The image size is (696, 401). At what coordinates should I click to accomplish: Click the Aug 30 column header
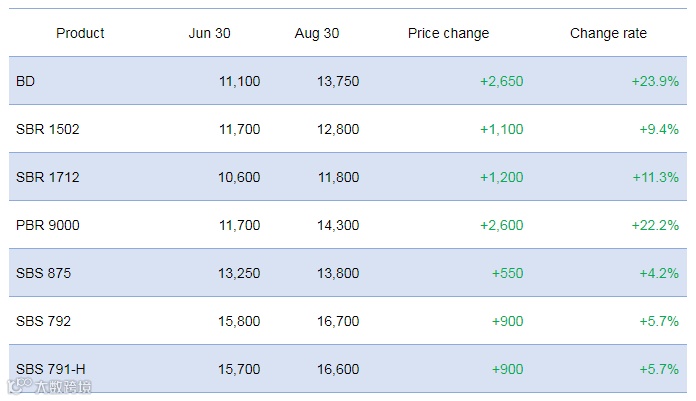317,33
